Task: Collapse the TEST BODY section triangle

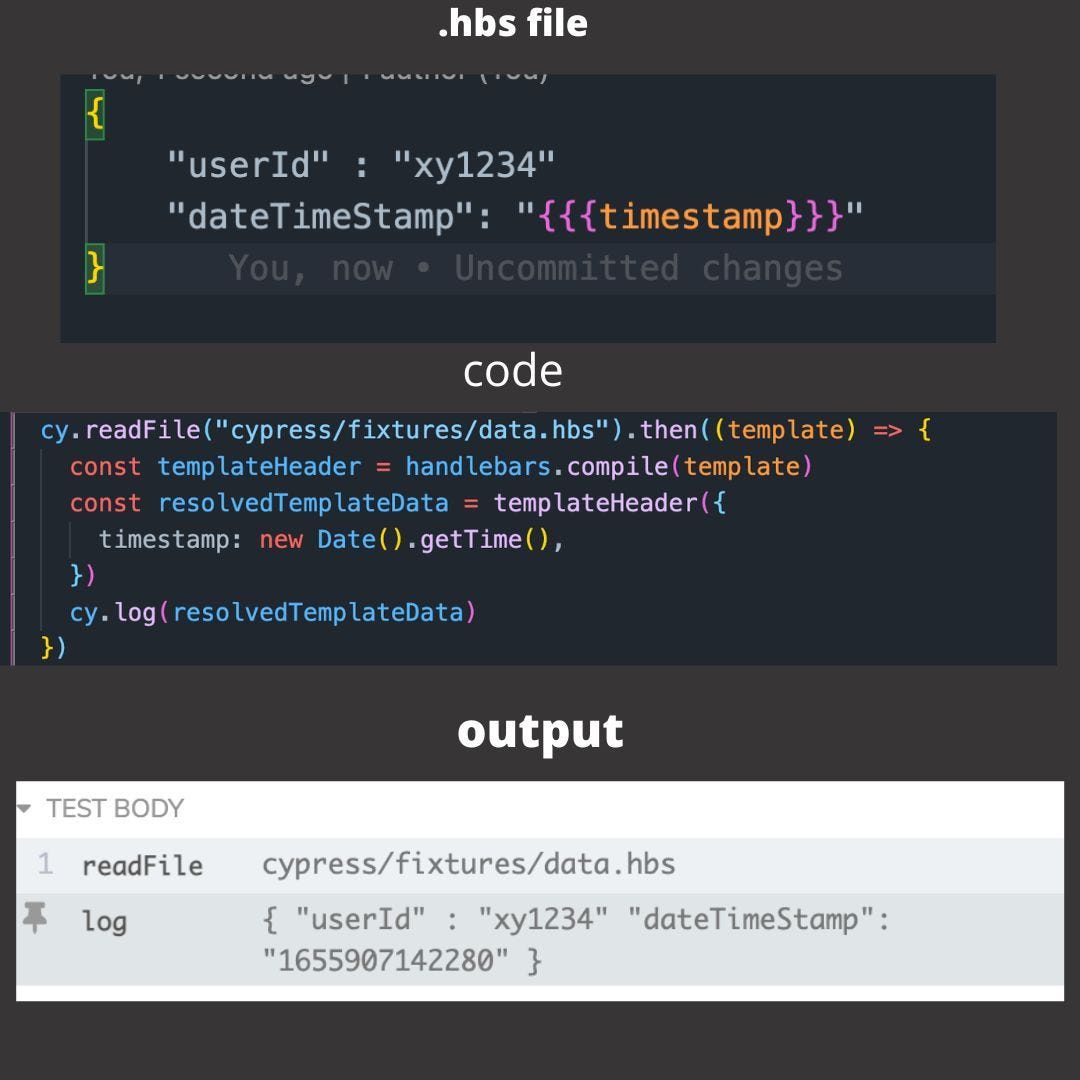Action: tap(24, 808)
